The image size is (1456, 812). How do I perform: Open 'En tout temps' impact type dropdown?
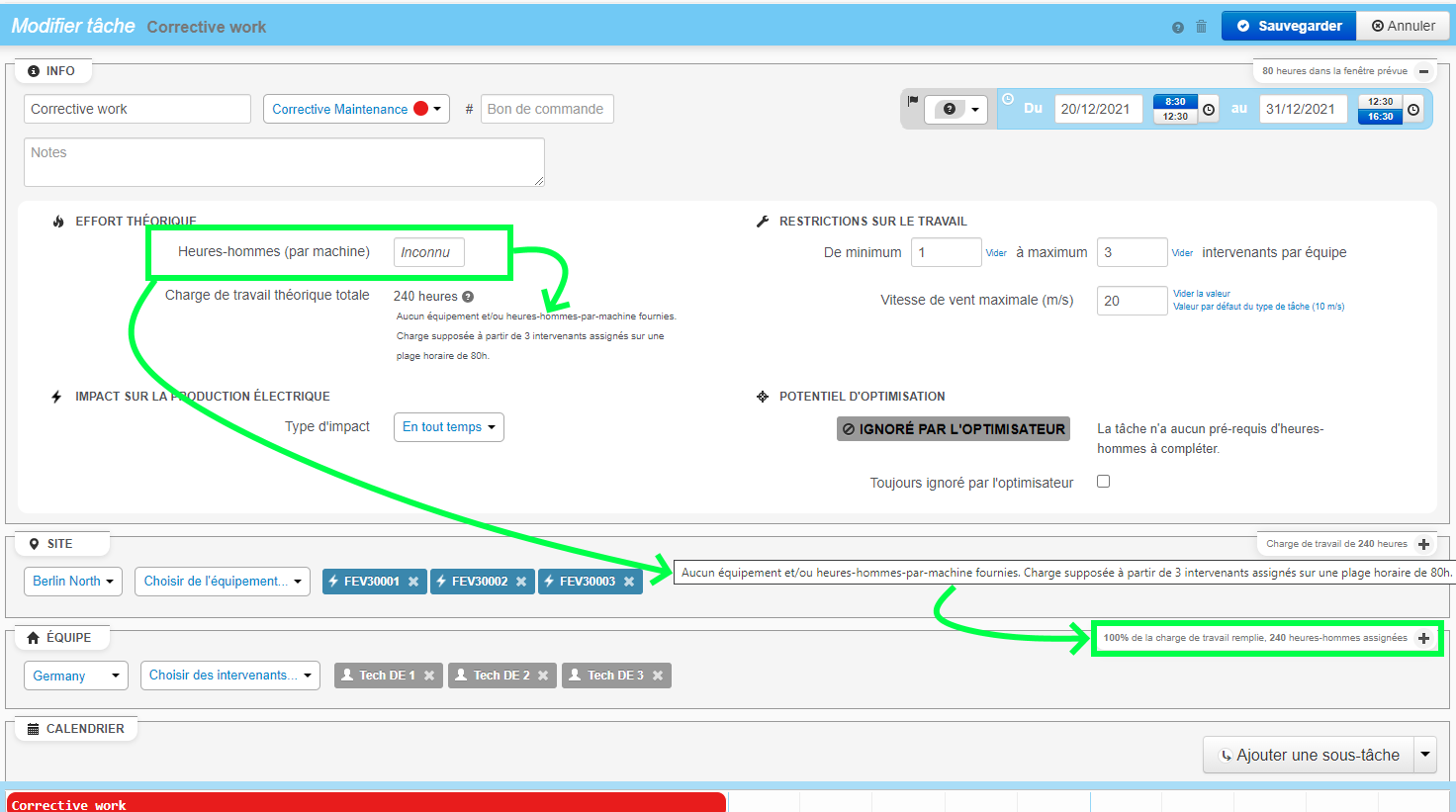coord(448,427)
